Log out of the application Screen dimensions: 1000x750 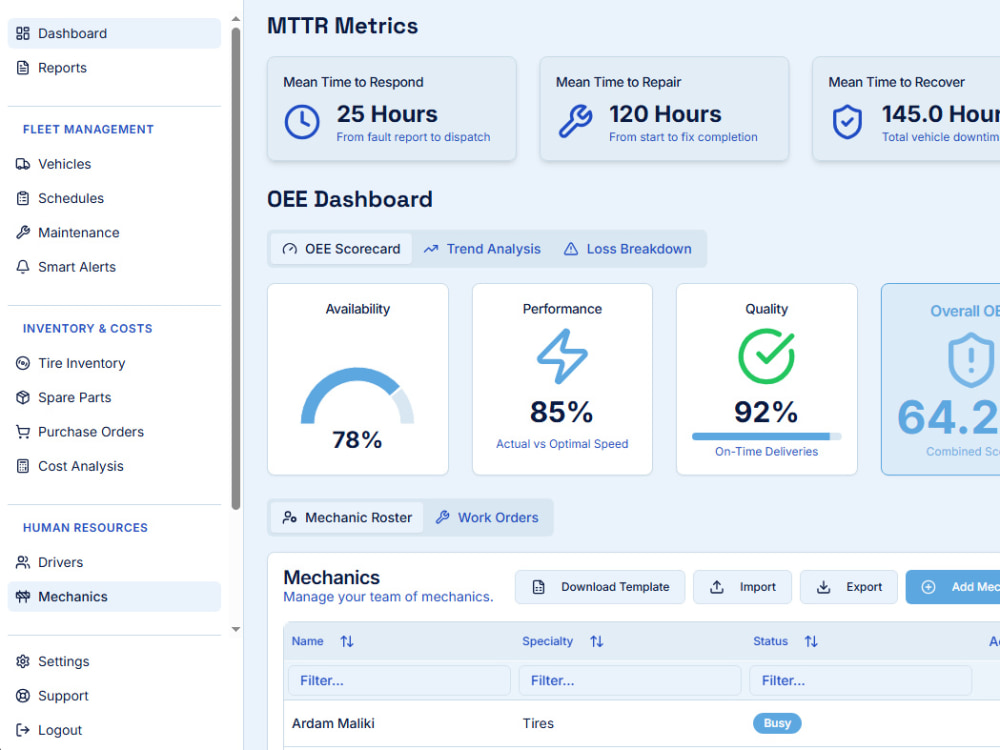click(x=114, y=730)
